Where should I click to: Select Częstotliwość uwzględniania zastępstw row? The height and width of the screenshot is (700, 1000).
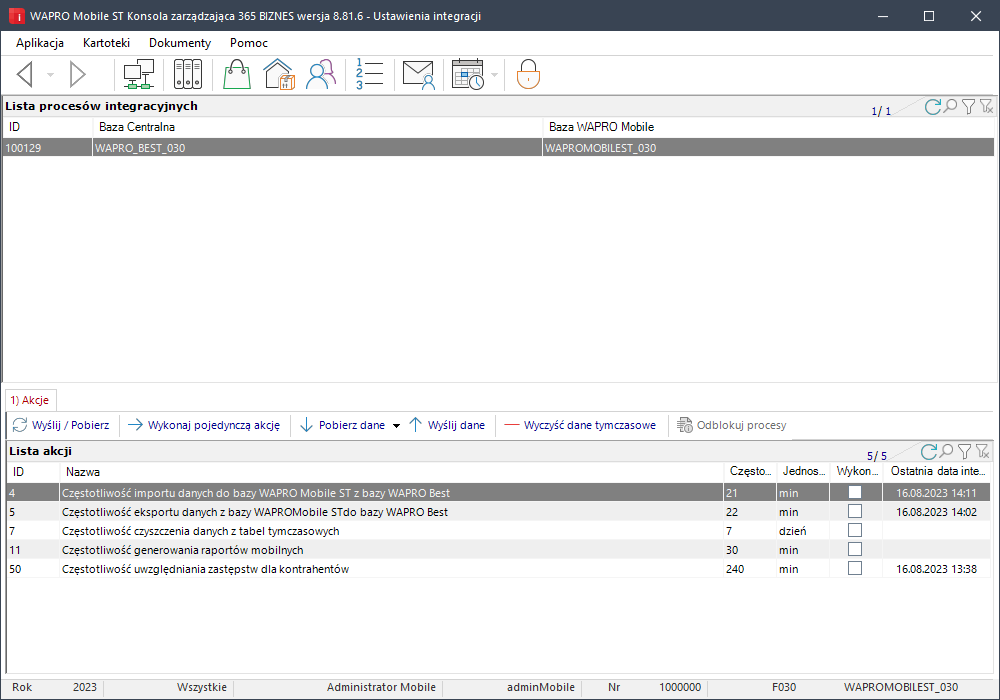point(498,569)
